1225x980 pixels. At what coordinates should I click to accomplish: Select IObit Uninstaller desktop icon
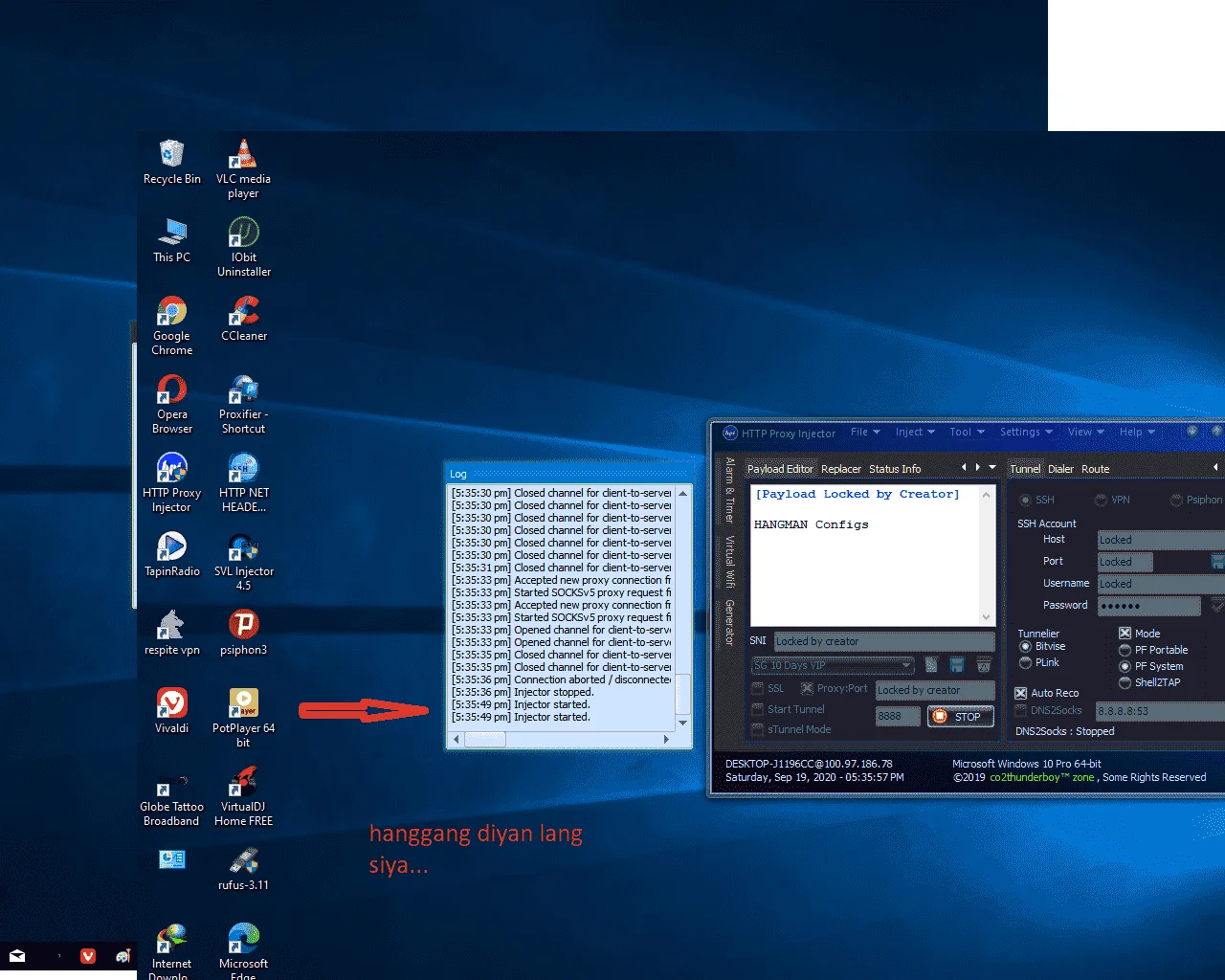pyautogui.click(x=243, y=247)
